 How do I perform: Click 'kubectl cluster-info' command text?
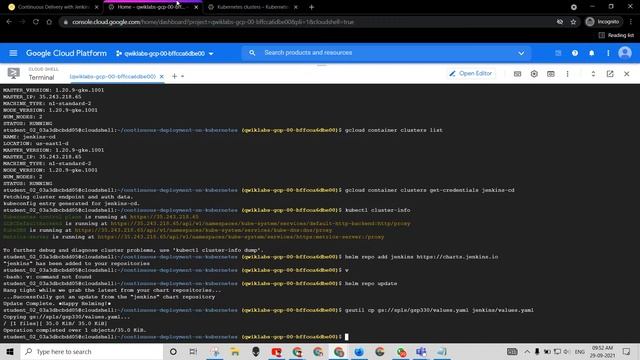[377, 210]
